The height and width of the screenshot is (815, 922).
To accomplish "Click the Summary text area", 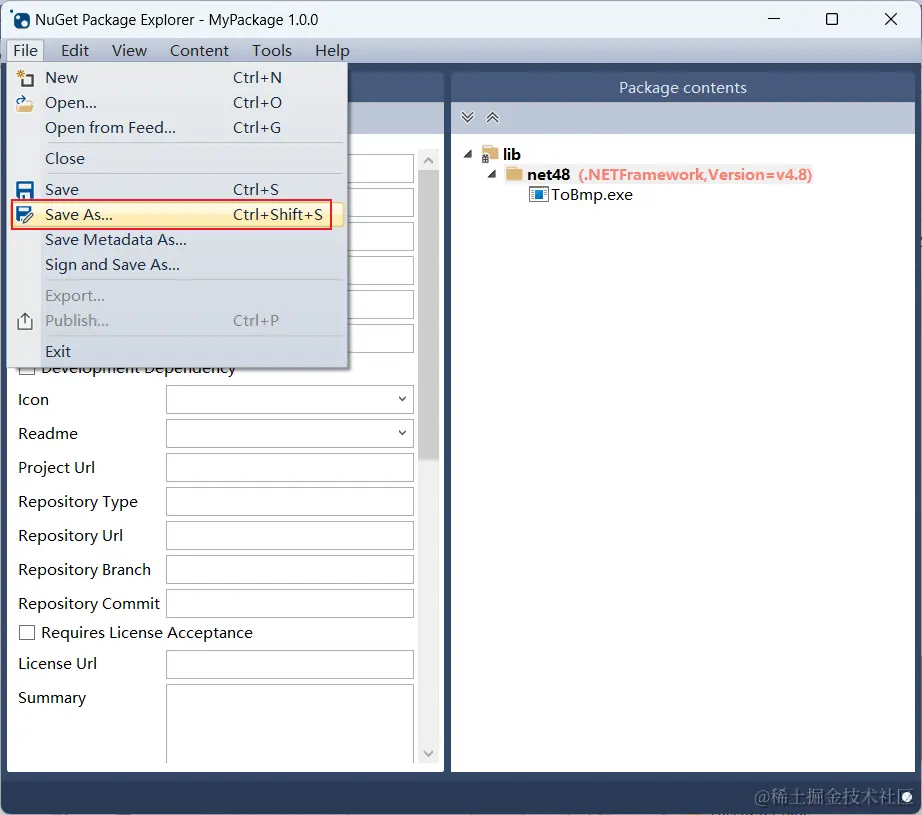I will (290, 724).
